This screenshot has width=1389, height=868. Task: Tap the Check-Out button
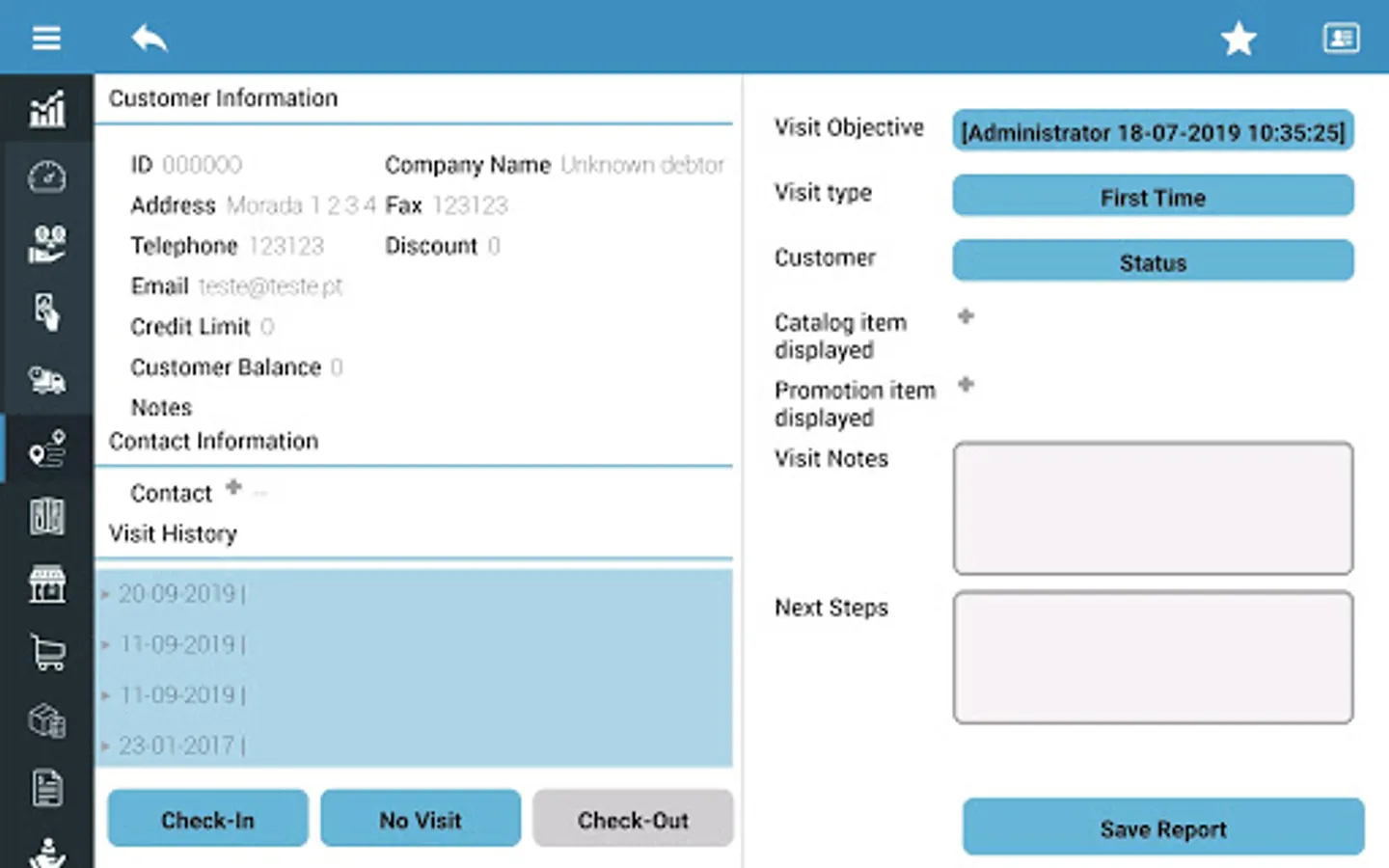633,819
